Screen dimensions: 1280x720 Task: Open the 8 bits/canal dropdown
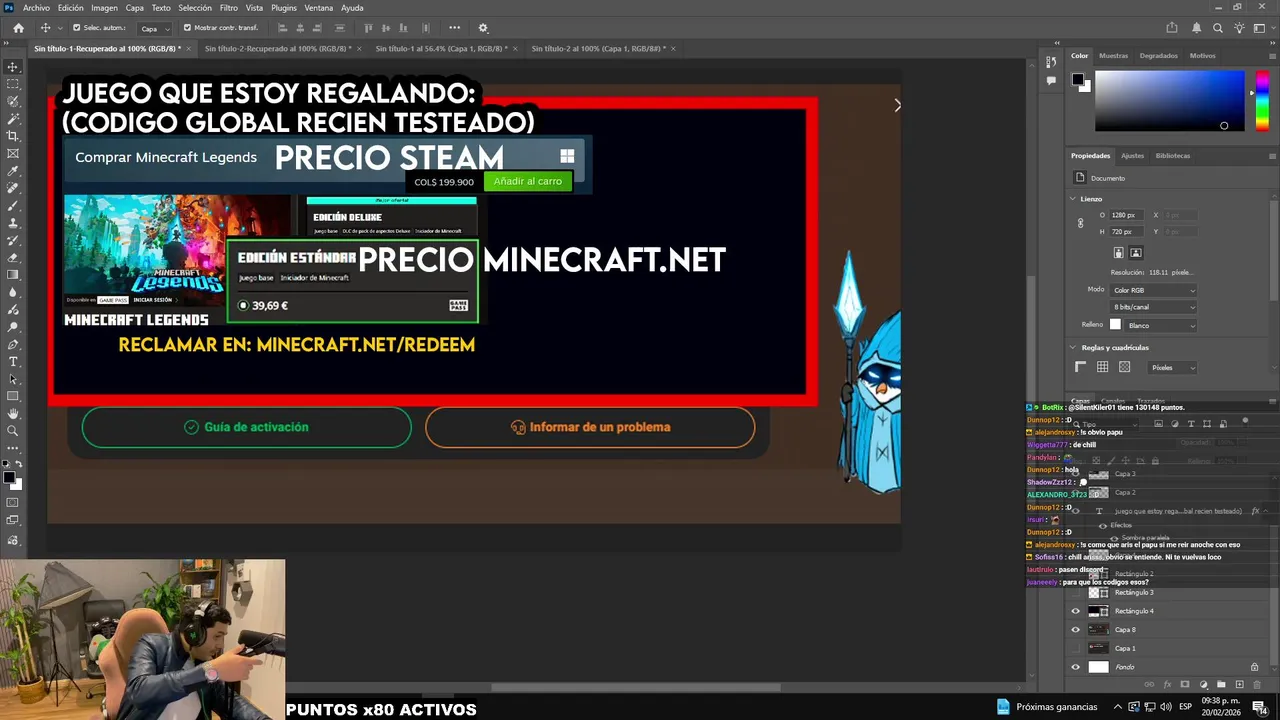click(1154, 307)
